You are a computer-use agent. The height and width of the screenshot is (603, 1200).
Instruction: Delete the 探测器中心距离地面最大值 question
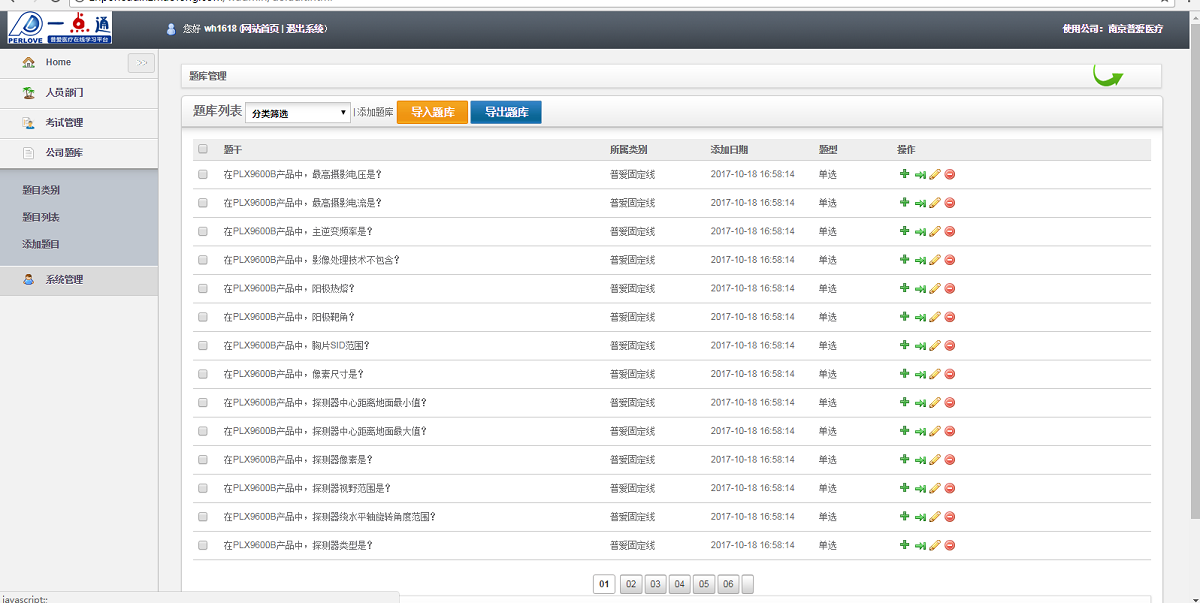coord(950,431)
